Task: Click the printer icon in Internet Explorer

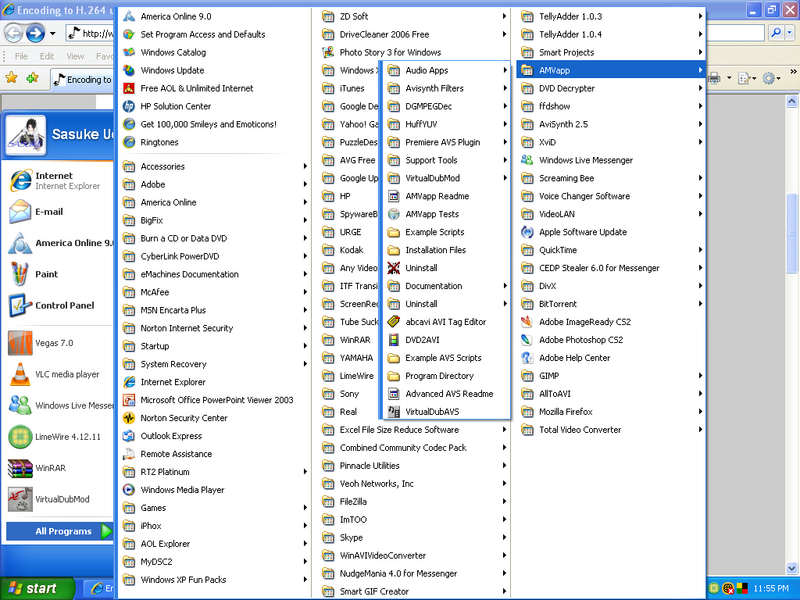Action: (x=714, y=78)
